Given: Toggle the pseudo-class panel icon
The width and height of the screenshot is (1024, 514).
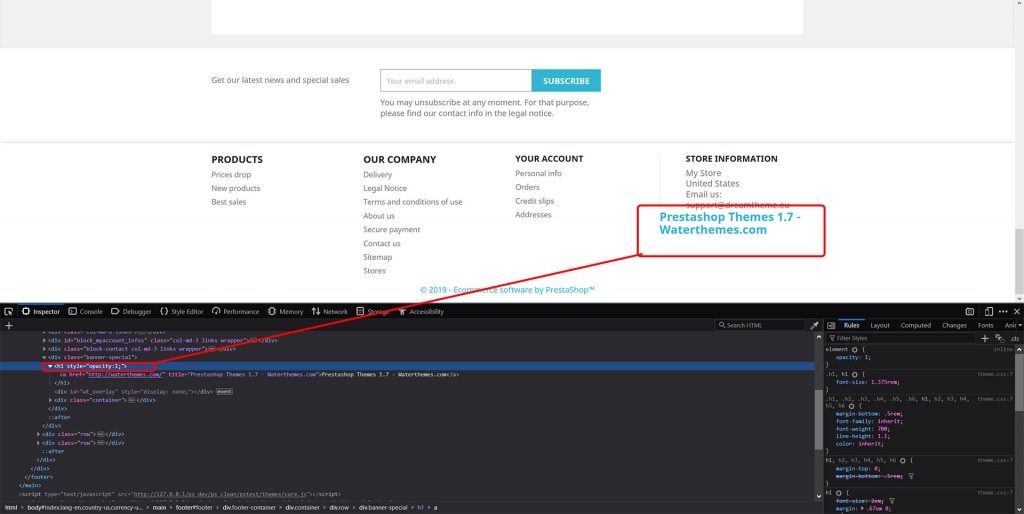Looking at the screenshot, I should point(1000,338).
